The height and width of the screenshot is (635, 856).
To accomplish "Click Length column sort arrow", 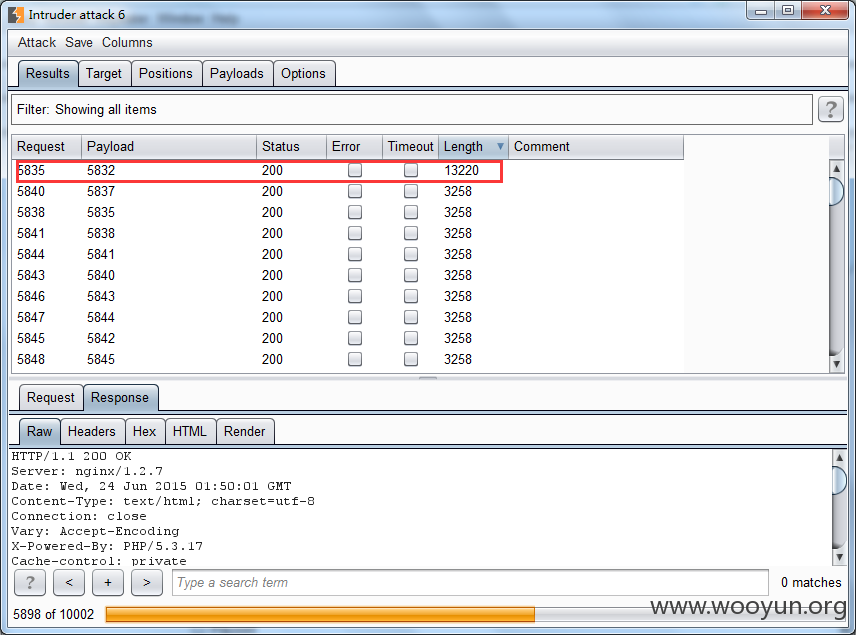I will coord(500,146).
